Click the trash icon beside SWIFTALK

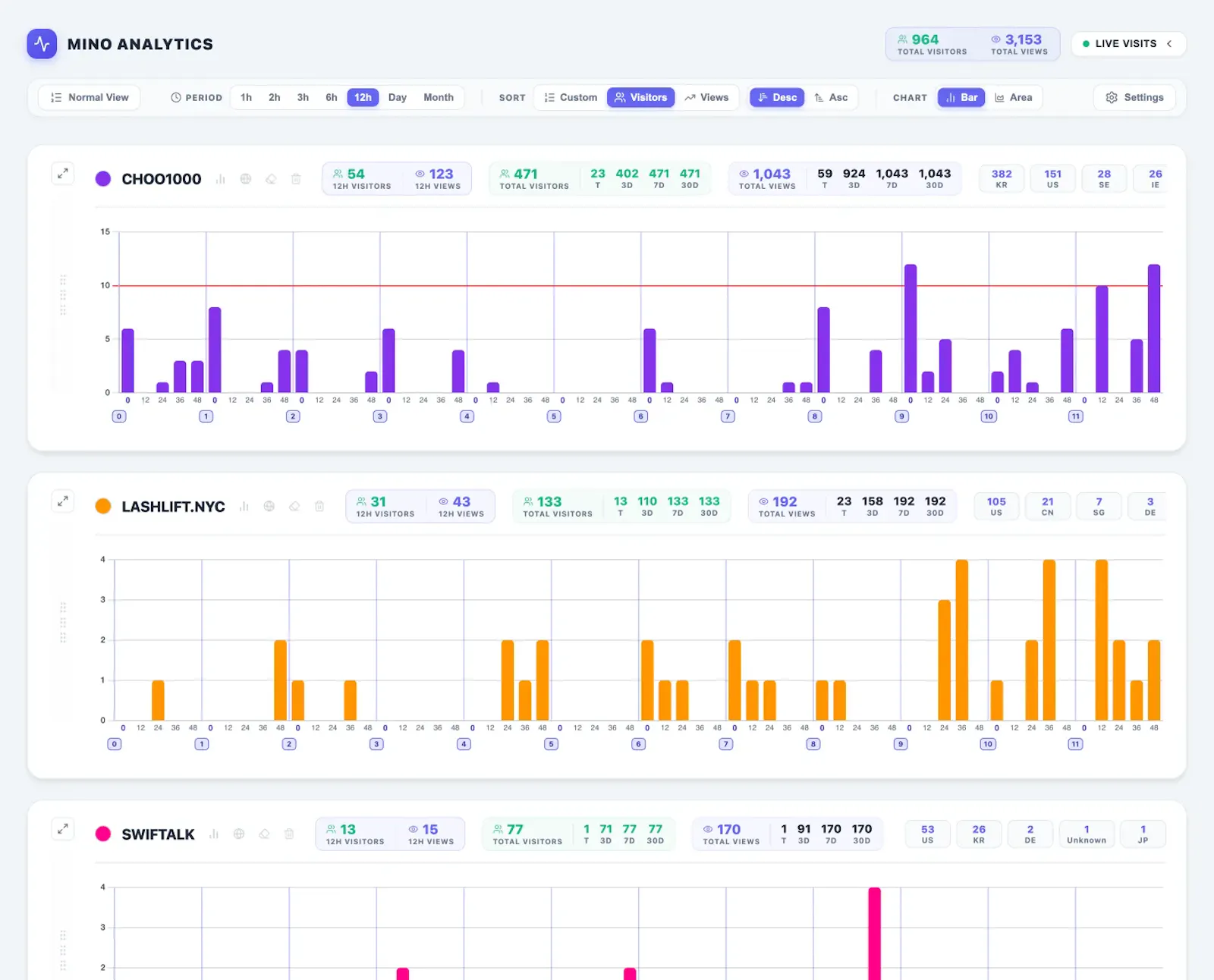pyautogui.click(x=289, y=834)
